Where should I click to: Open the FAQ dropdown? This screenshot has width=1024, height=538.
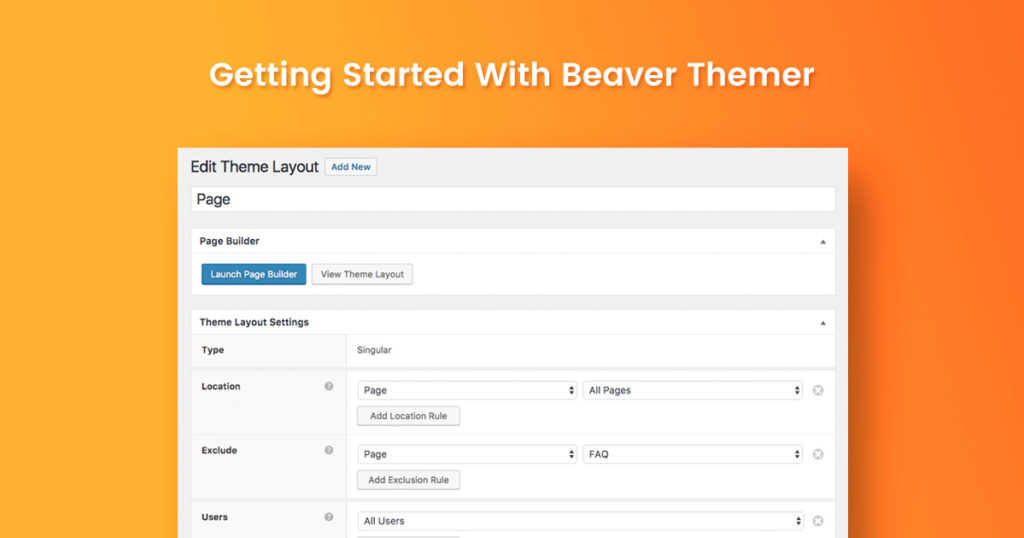point(692,454)
